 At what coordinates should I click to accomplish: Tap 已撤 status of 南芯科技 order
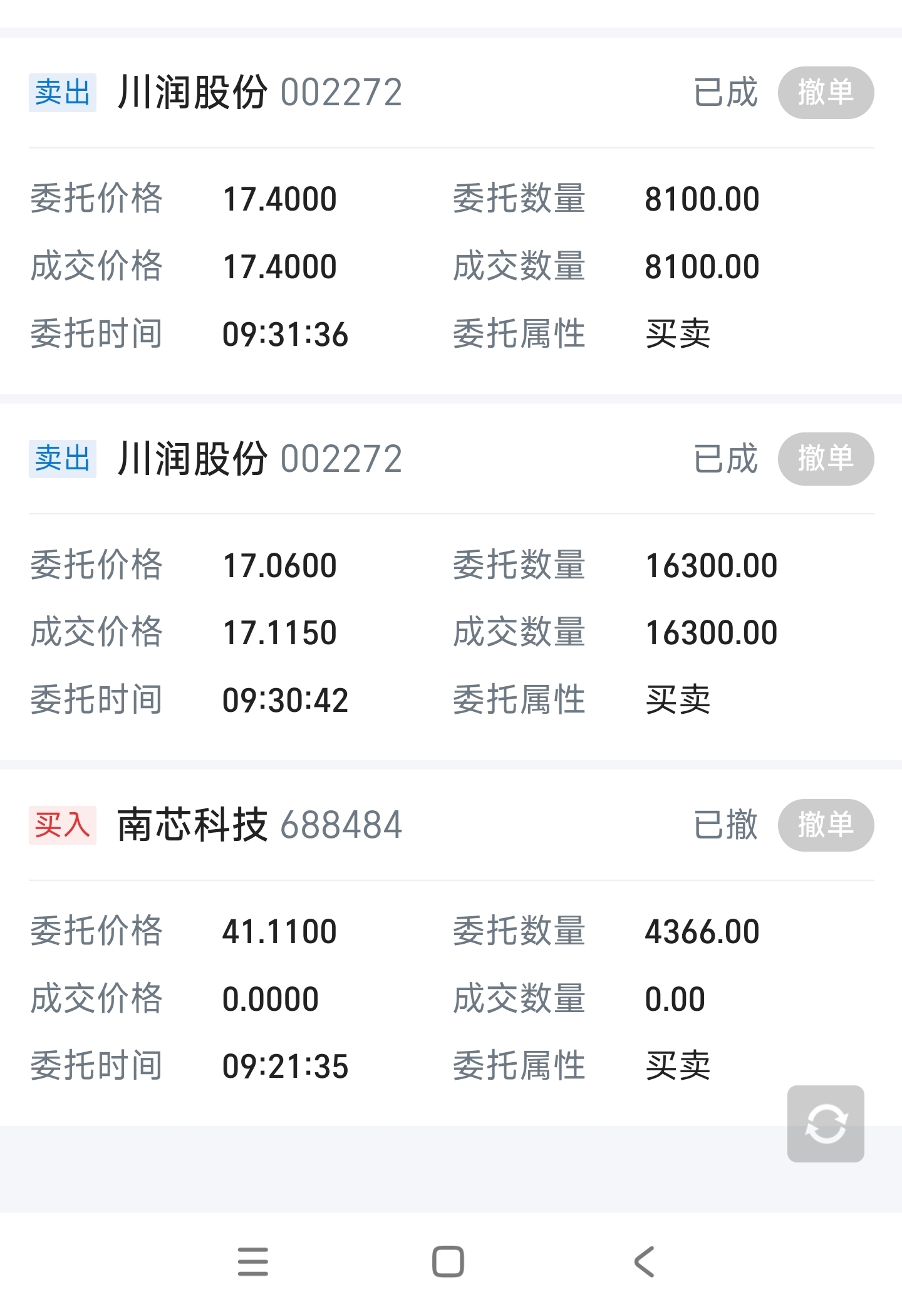(x=725, y=825)
